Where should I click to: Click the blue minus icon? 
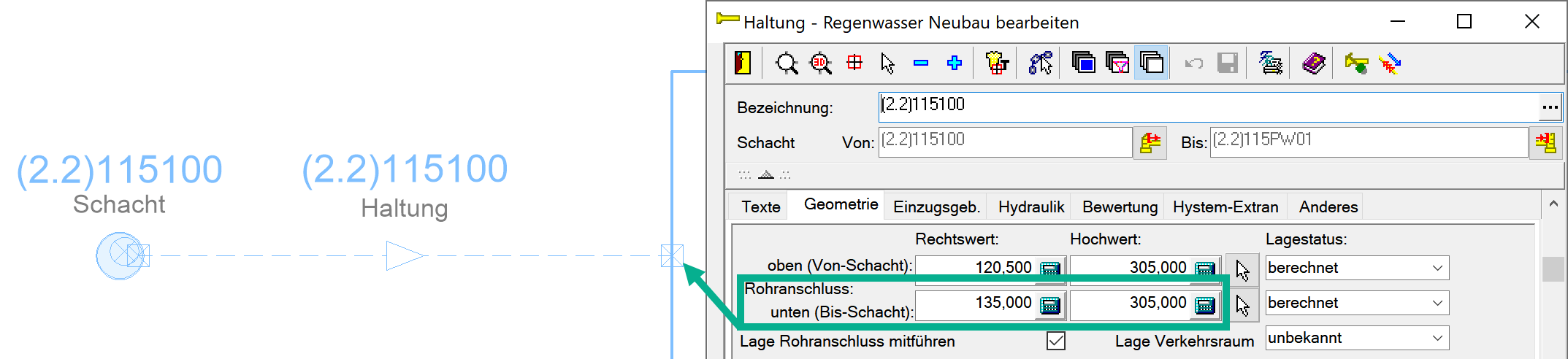click(921, 63)
